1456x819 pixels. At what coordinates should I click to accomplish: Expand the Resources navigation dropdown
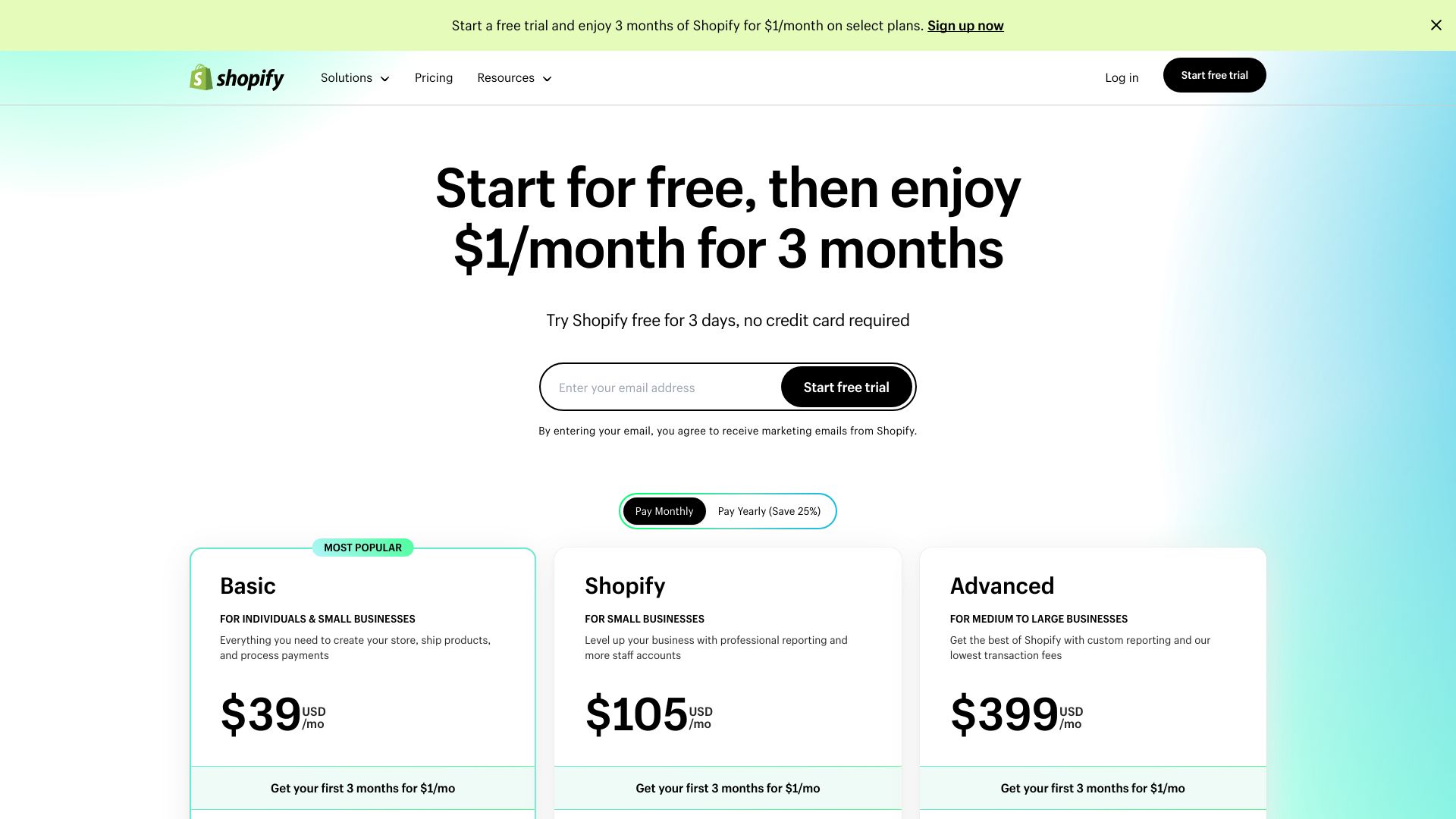click(514, 77)
